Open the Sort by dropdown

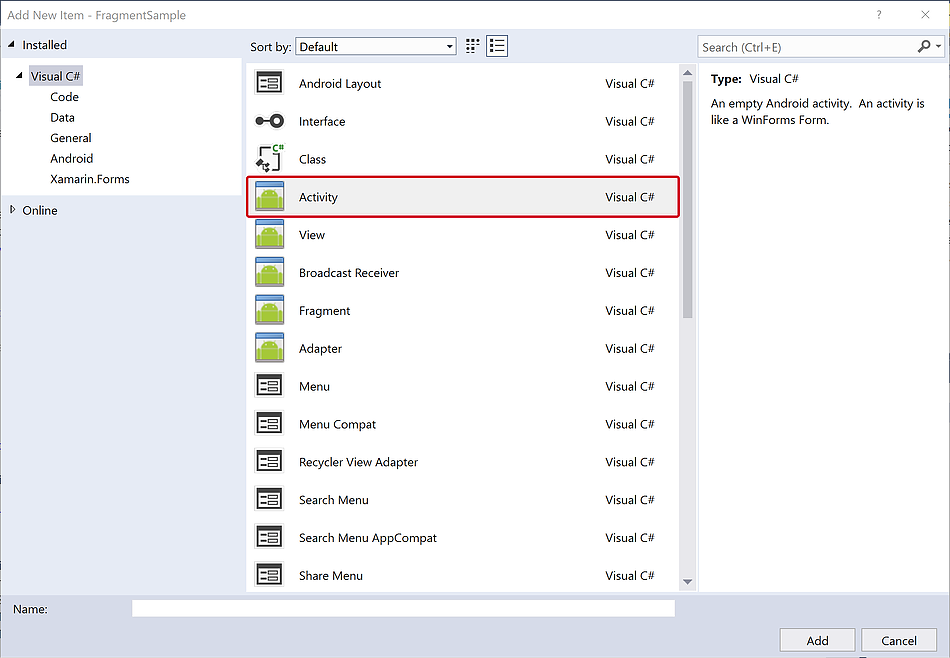click(378, 47)
